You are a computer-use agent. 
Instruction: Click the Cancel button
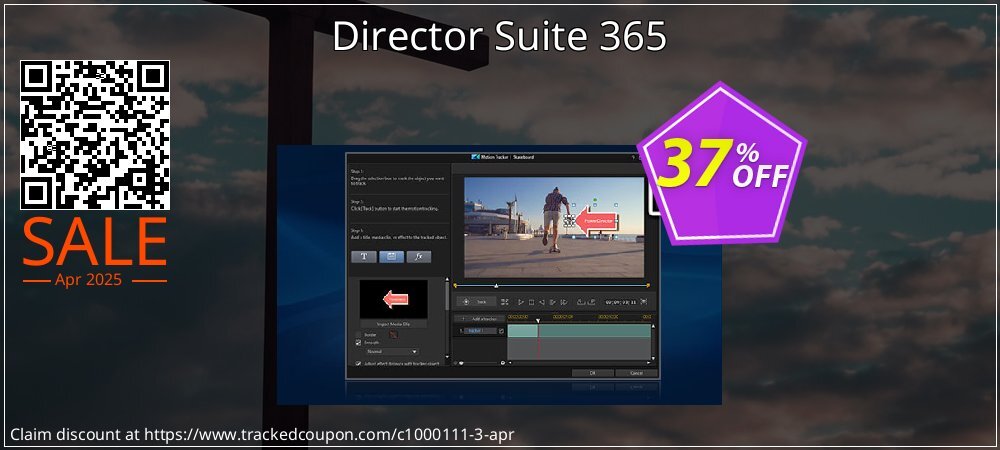pyautogui.click(x=636, y=373)
